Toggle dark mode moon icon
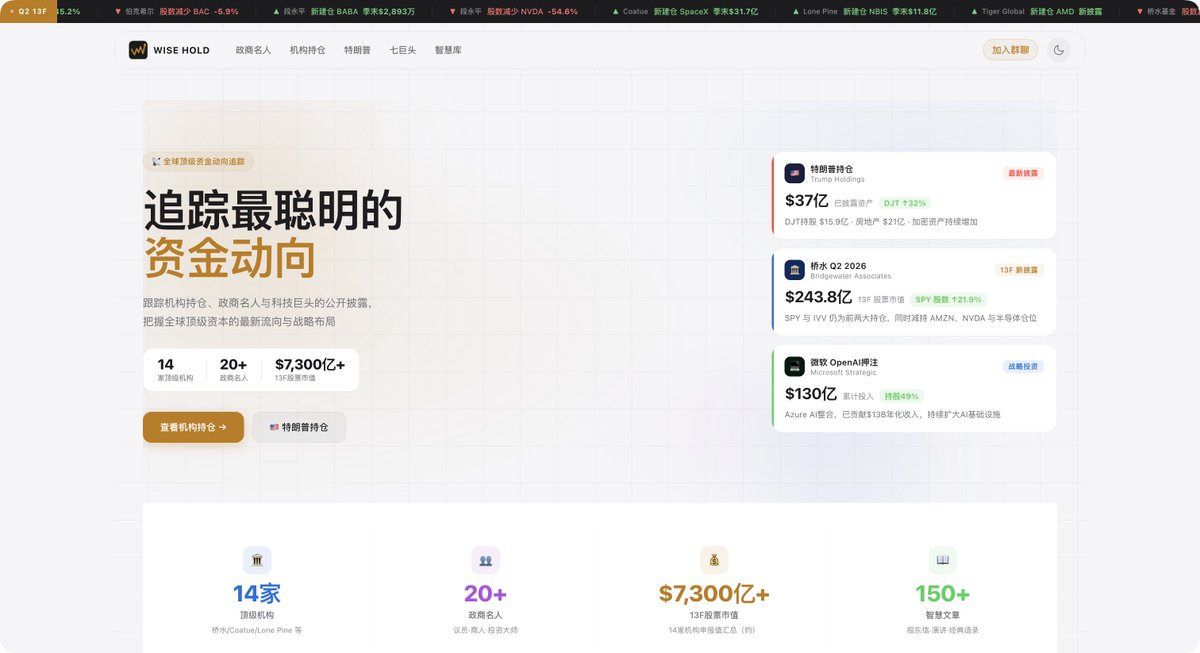1200x653 pixels. 1059,50
